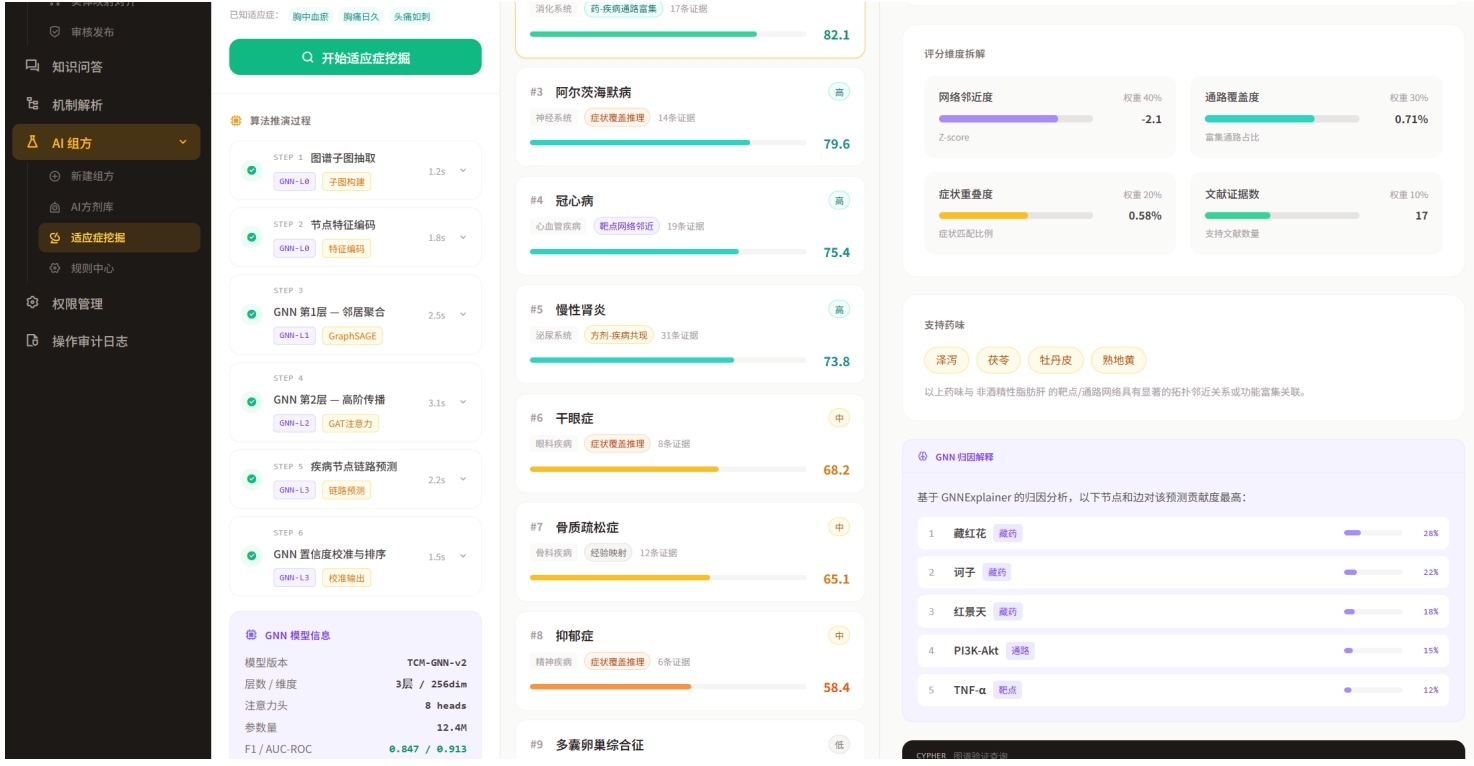This screenshot has height=766, width=1474.
Task: Select the PI3K-Akt attribution row
Action: 1183,650
